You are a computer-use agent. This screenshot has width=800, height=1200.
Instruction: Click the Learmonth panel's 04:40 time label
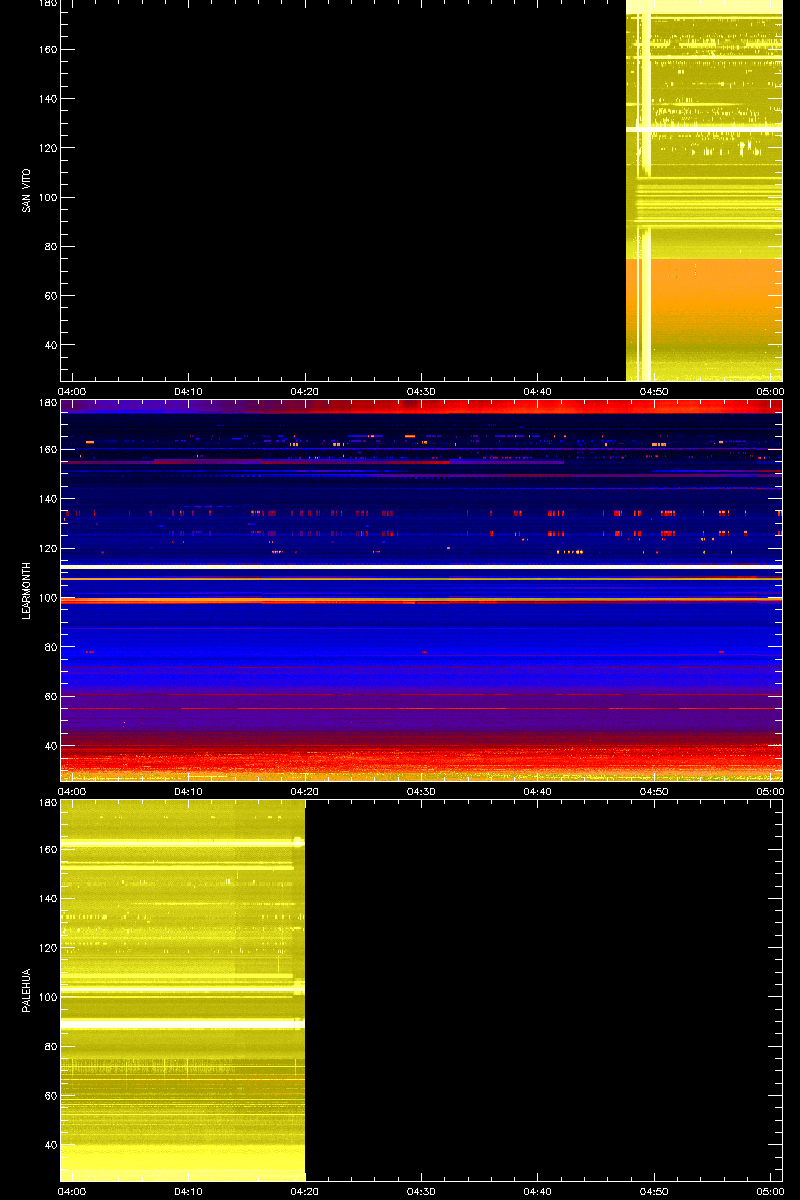pyautogui.click(x=538, y=791)
